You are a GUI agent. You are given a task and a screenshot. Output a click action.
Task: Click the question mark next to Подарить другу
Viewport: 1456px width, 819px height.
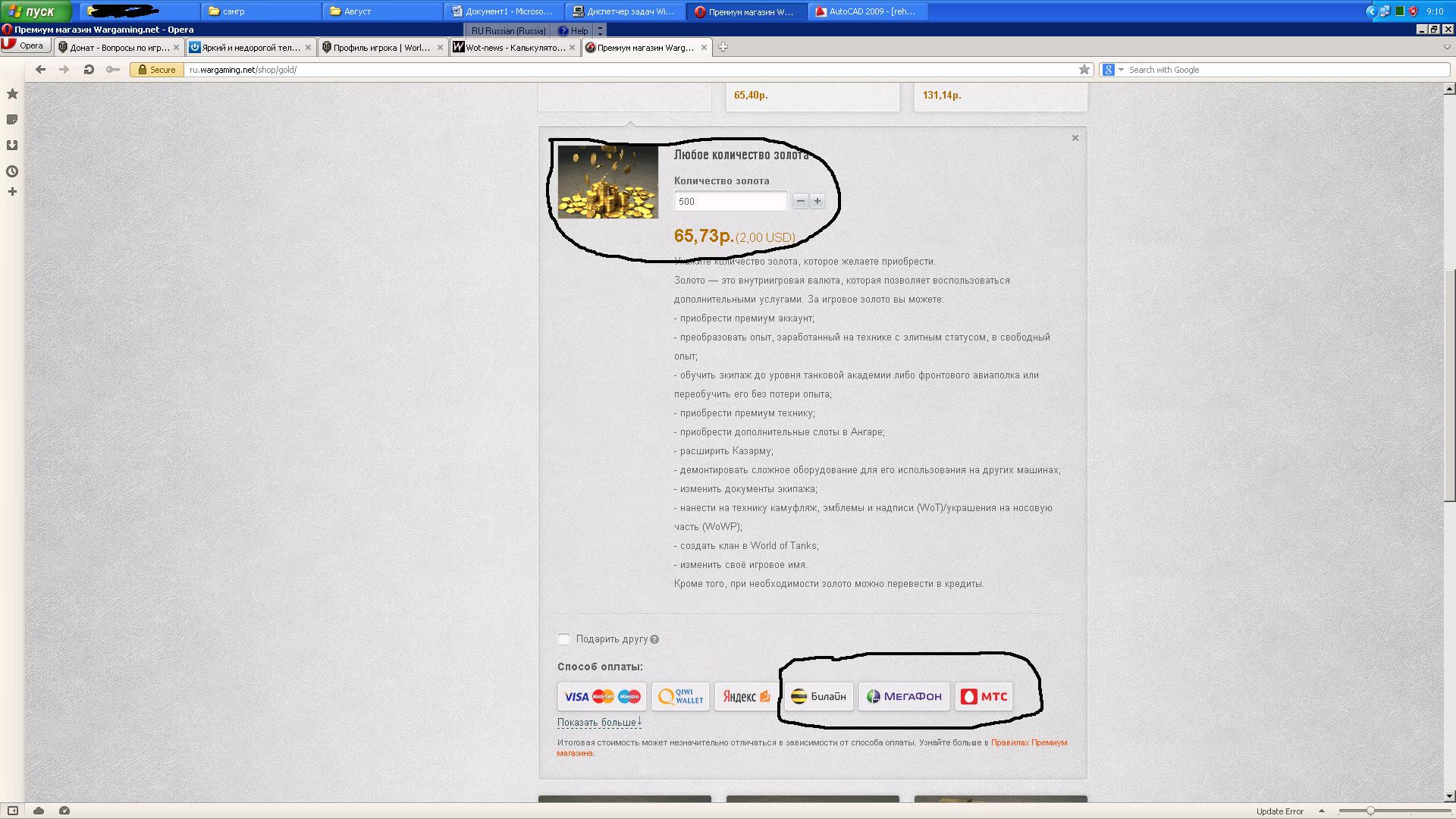click(x=654, y=639)
